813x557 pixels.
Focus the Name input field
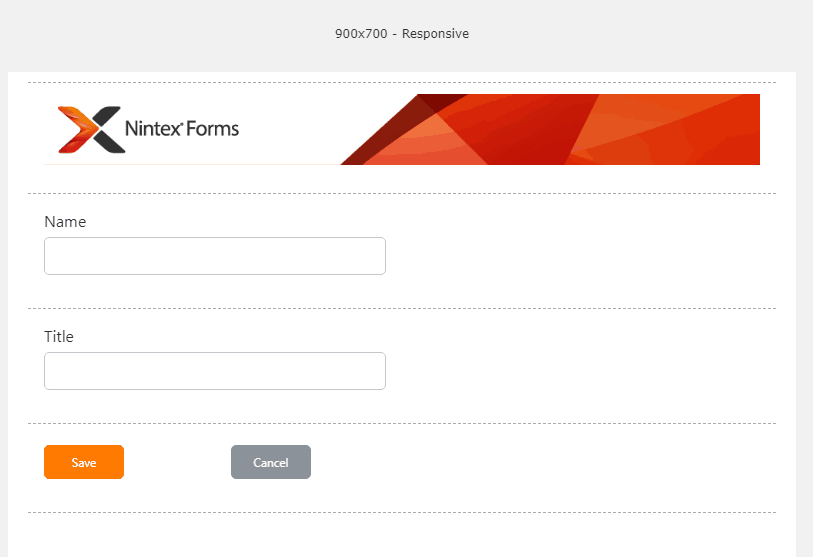pyautogui.click(x=215, y=256)
